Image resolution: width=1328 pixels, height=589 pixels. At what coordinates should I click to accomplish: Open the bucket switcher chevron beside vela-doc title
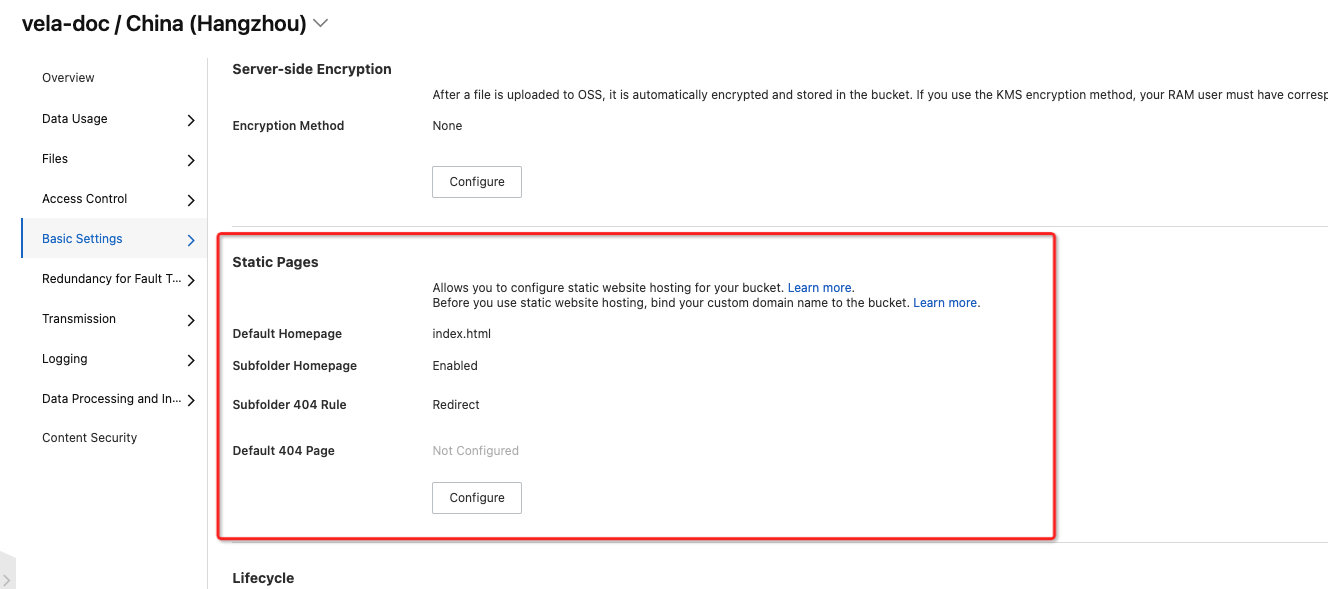tap(321, 22)
